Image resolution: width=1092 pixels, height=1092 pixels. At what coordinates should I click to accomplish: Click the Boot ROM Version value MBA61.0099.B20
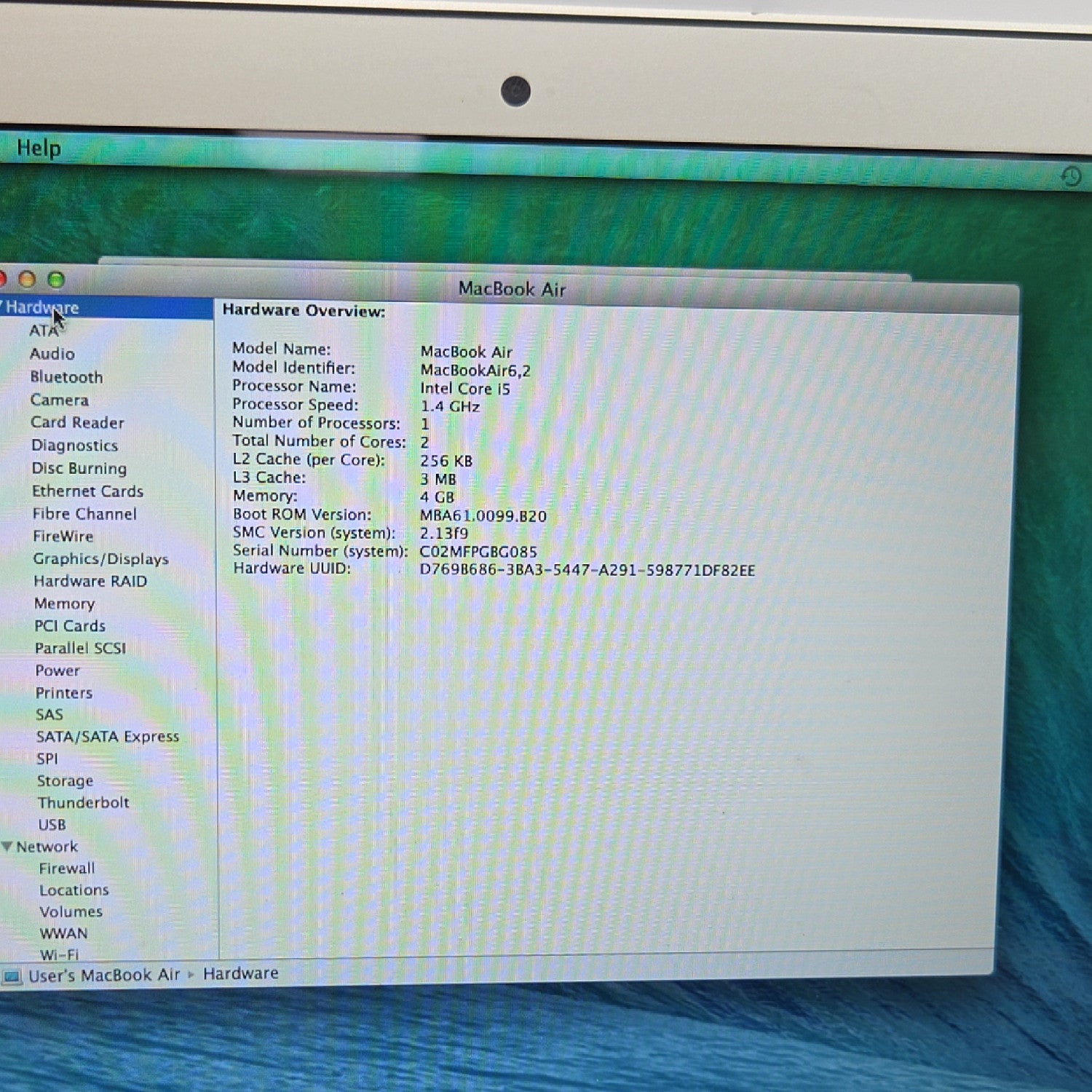(x=483, y=516)
